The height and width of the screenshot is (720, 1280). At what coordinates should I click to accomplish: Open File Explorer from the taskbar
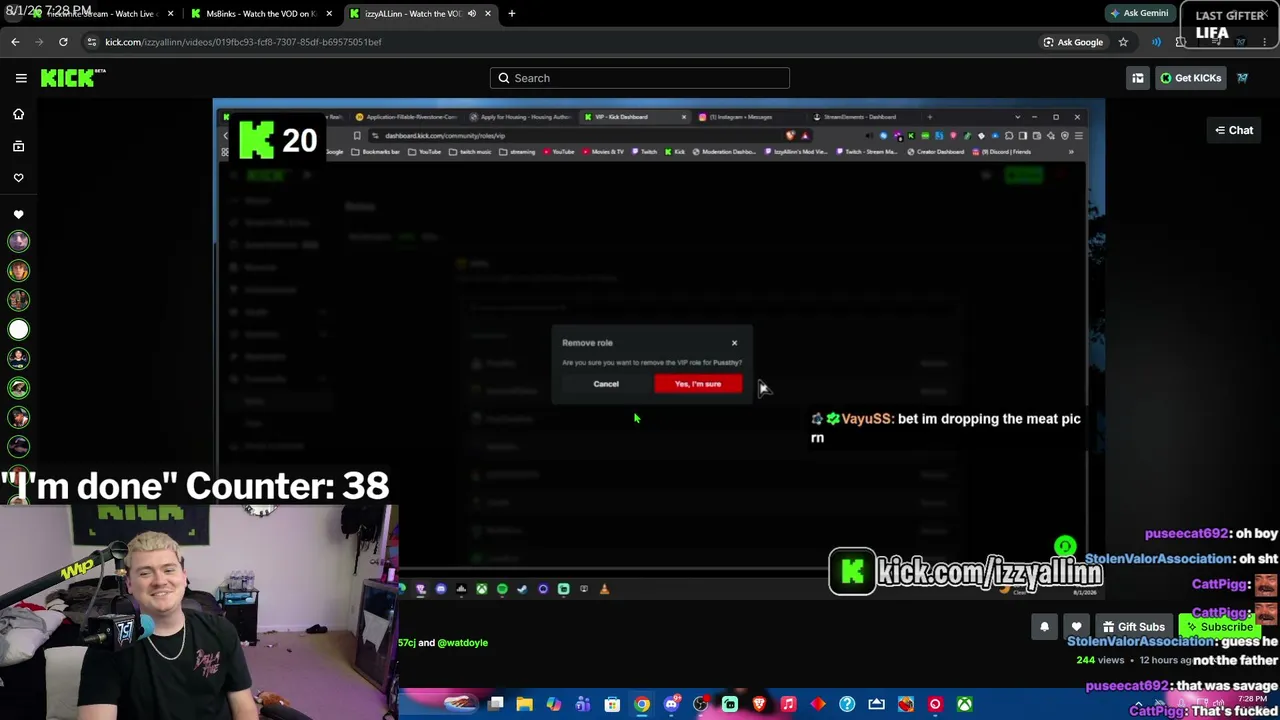coord(524,705)
